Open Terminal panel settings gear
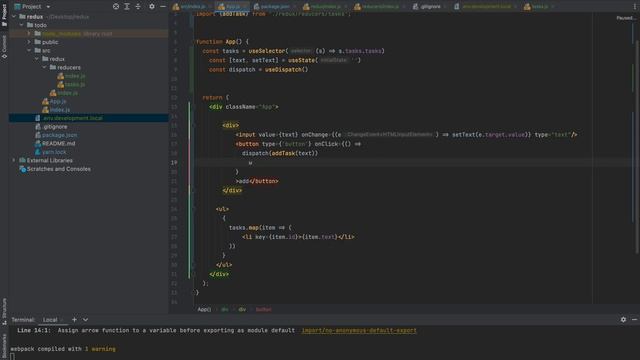This screenshot has height=360, width=640. point(623,320)
